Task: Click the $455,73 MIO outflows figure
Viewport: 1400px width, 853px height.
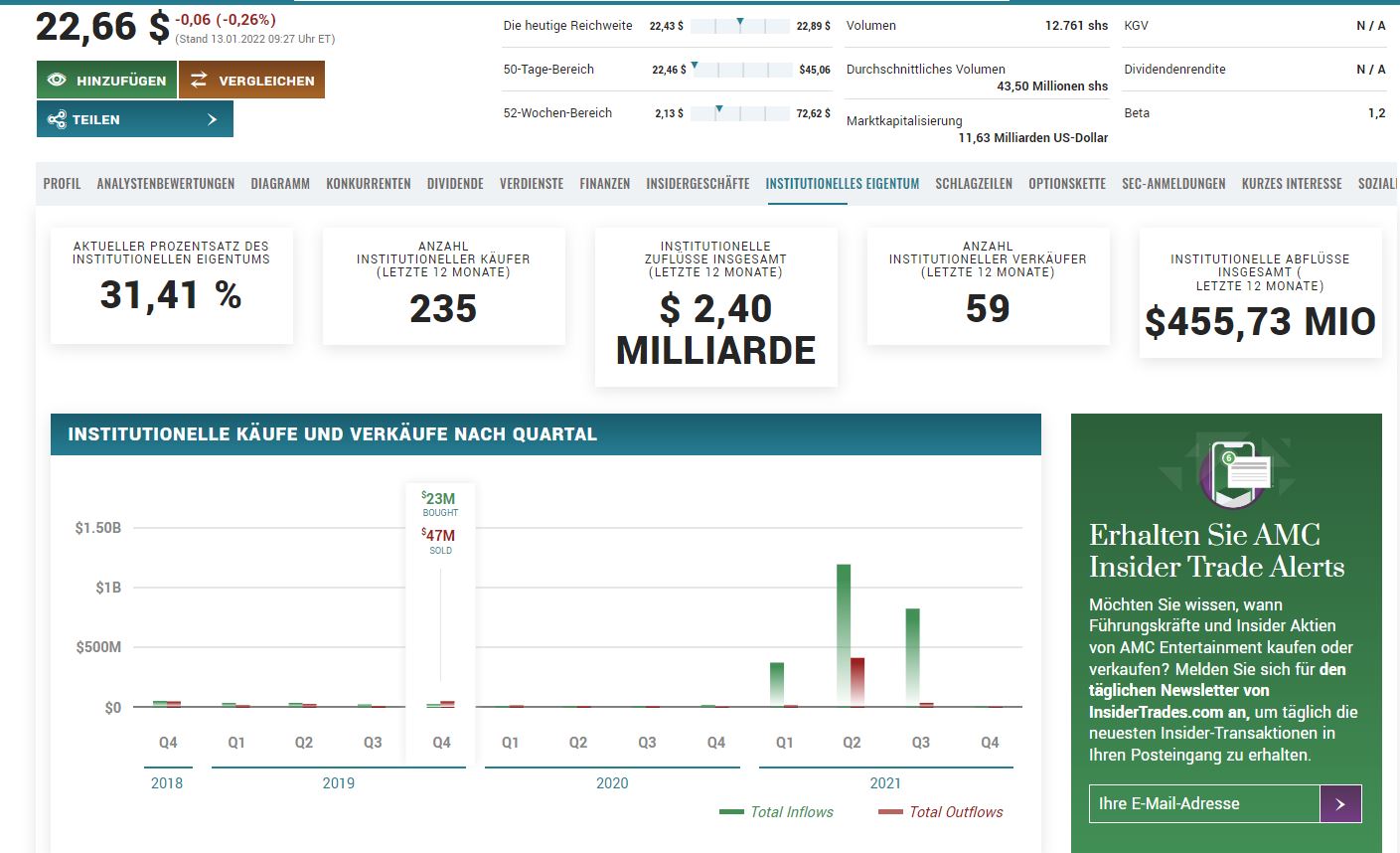Action: (x=1260, y=322)
